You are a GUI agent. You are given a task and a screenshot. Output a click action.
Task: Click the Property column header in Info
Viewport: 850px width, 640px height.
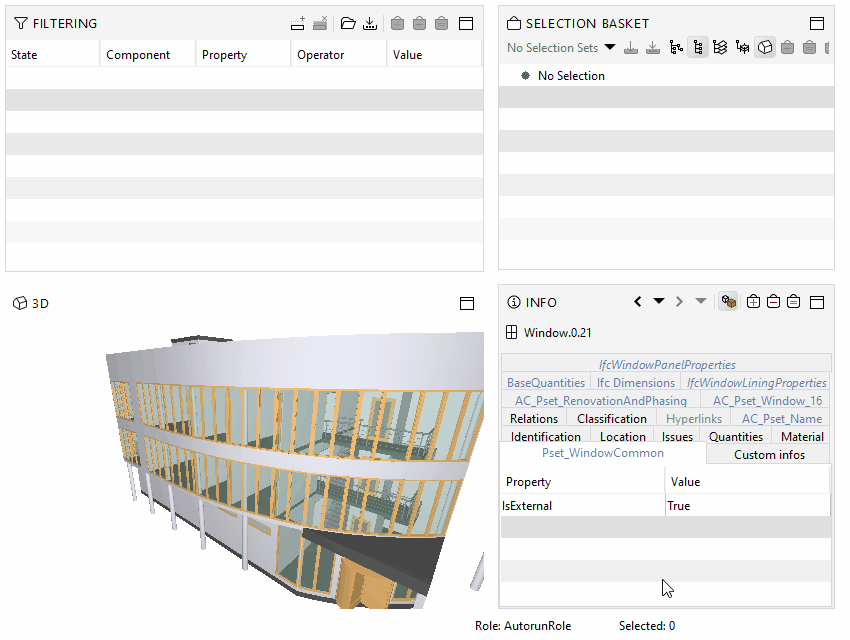583,482
